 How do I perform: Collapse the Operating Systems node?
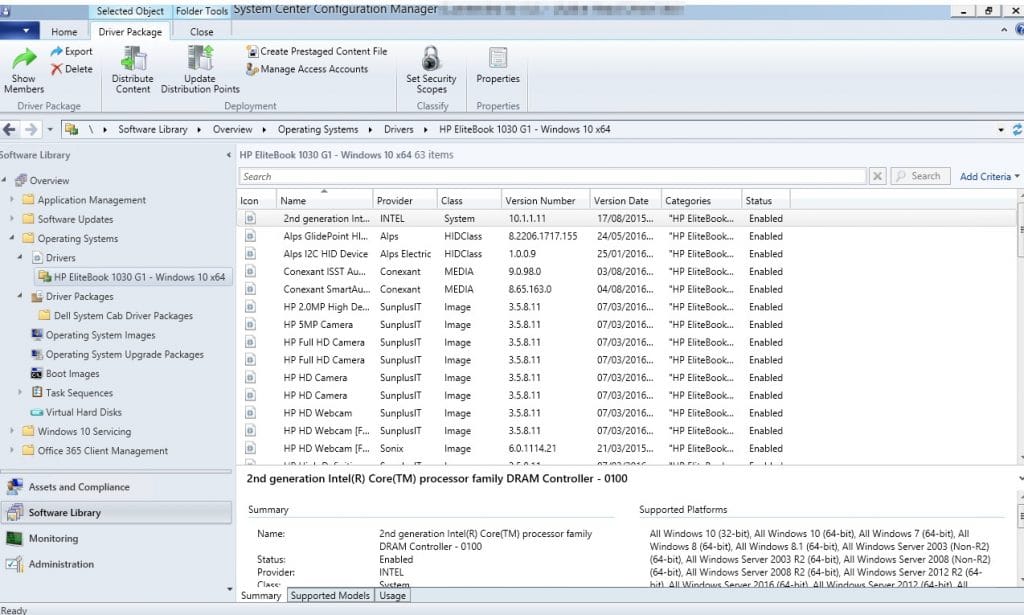[11, 238]
